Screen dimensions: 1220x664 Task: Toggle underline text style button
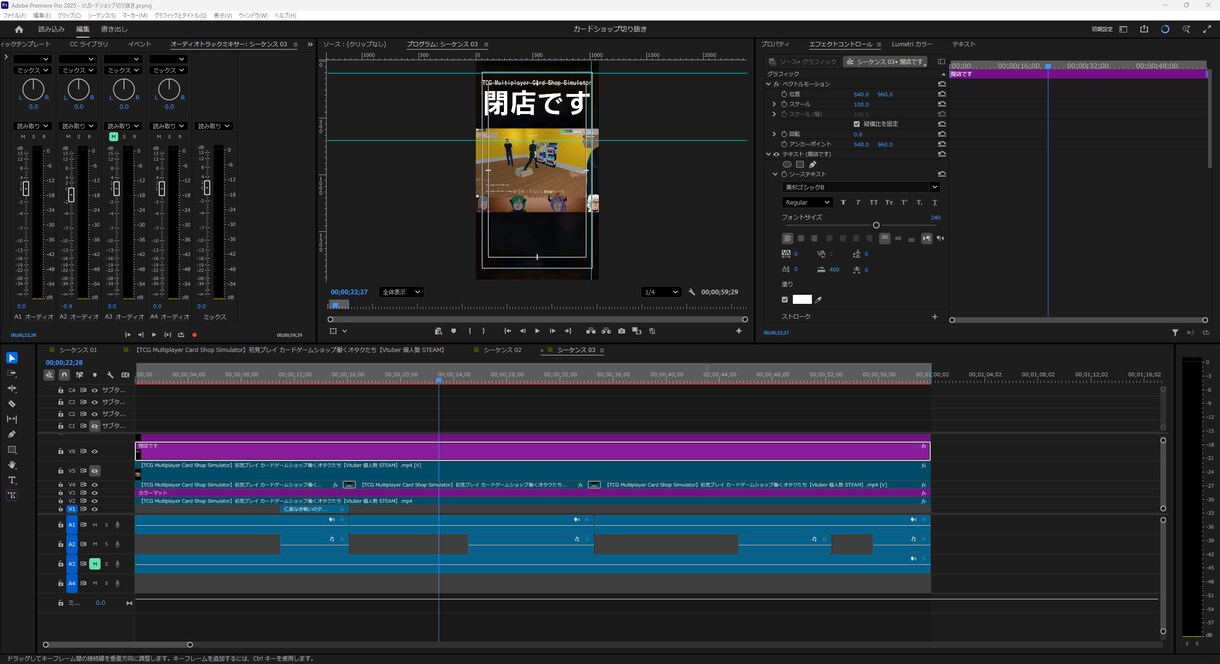[935, 202]
